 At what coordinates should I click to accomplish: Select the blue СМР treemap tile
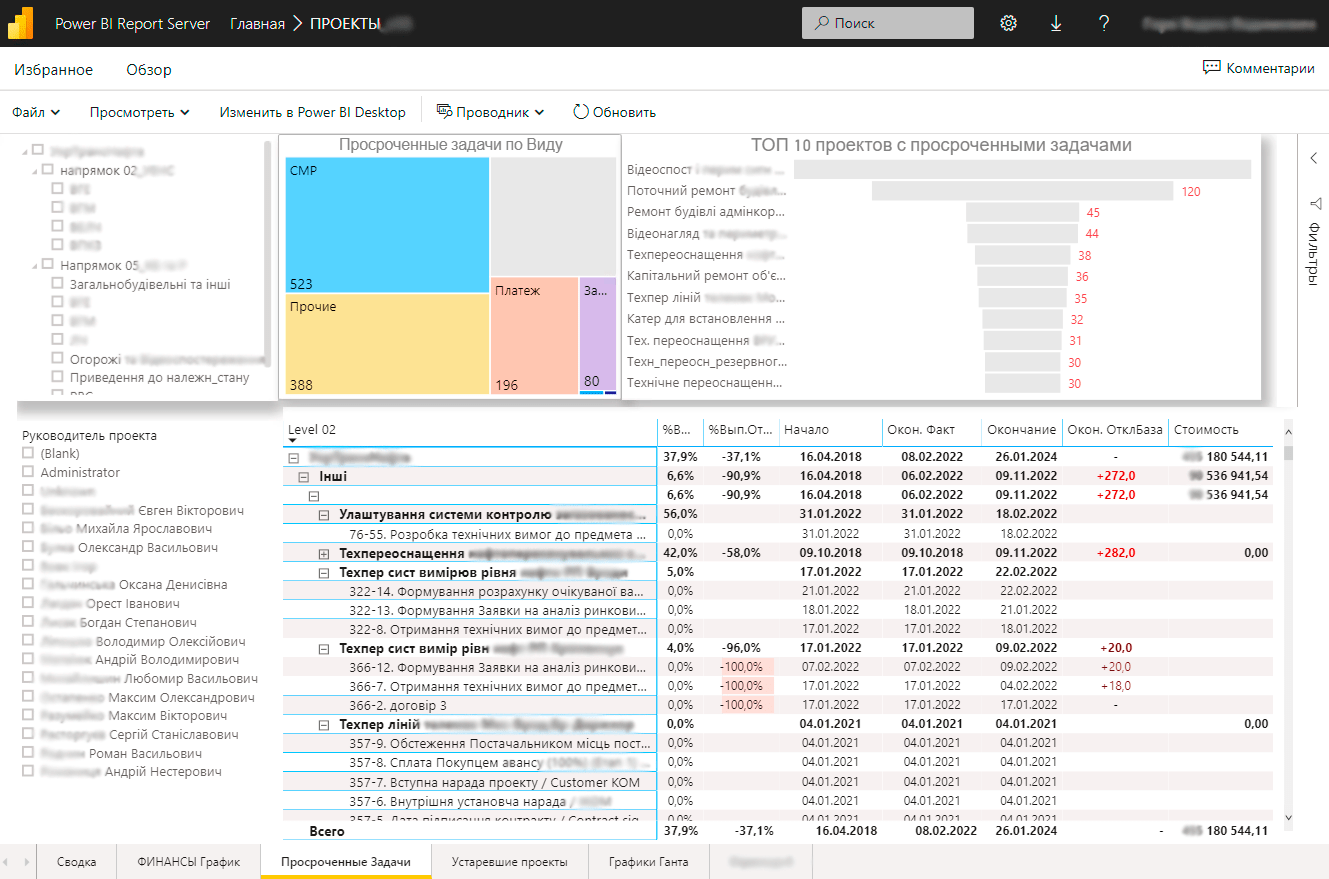387,224
